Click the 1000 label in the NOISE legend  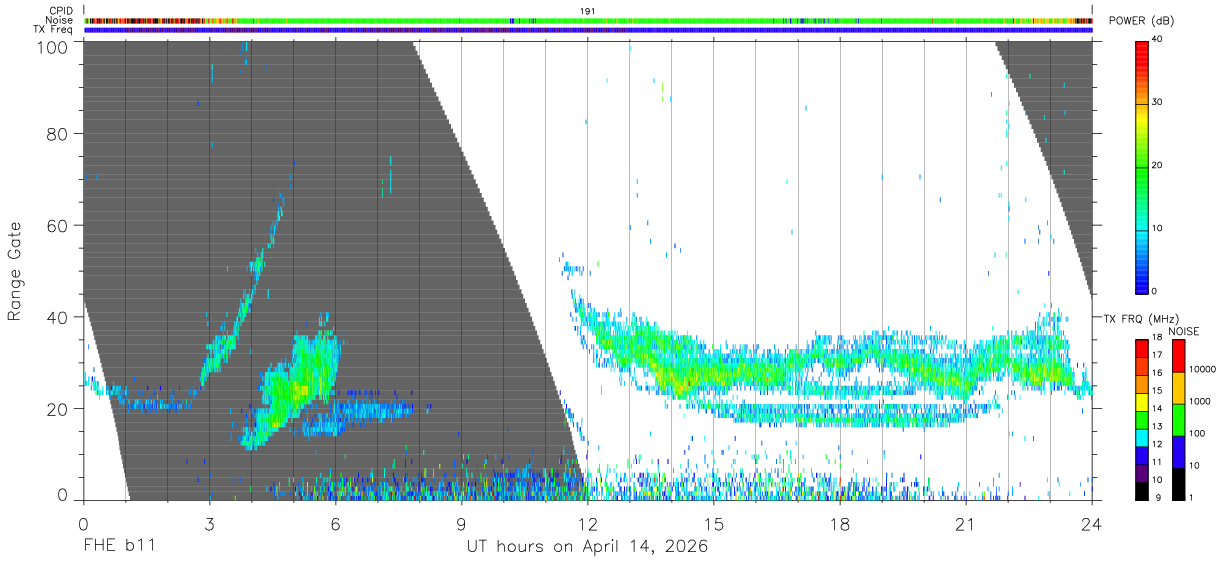1199,401
